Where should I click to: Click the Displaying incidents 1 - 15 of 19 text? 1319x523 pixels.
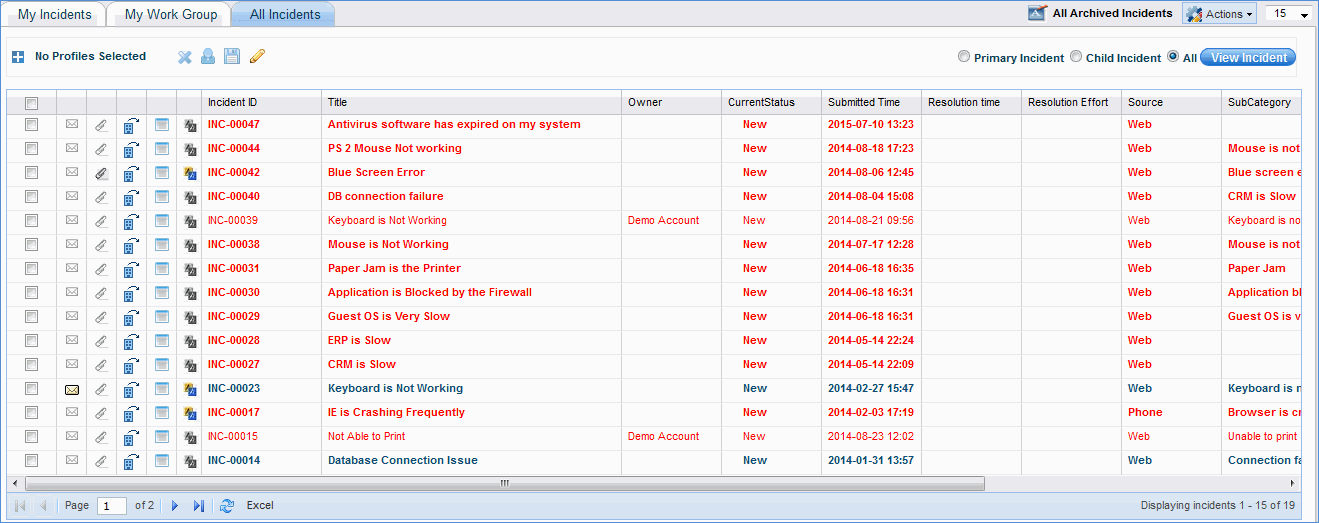tap(1218, 505)
